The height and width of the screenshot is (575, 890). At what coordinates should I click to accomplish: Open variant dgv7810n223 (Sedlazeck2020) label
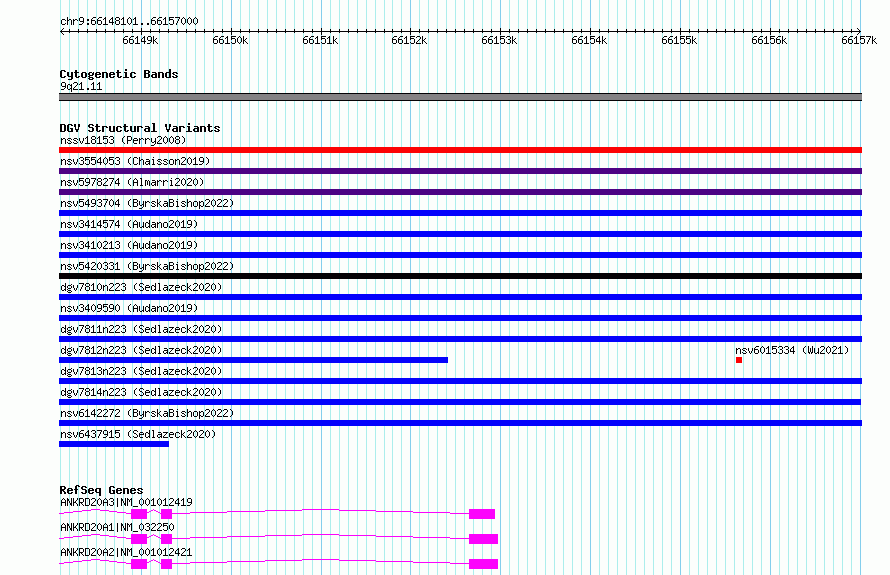point(141,287)
